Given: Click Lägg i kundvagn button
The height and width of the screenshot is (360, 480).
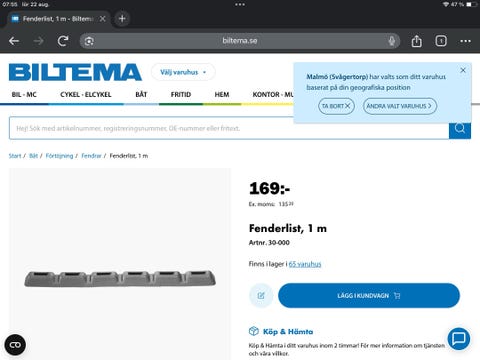Looking at the screenshot, I should (369, 295).
